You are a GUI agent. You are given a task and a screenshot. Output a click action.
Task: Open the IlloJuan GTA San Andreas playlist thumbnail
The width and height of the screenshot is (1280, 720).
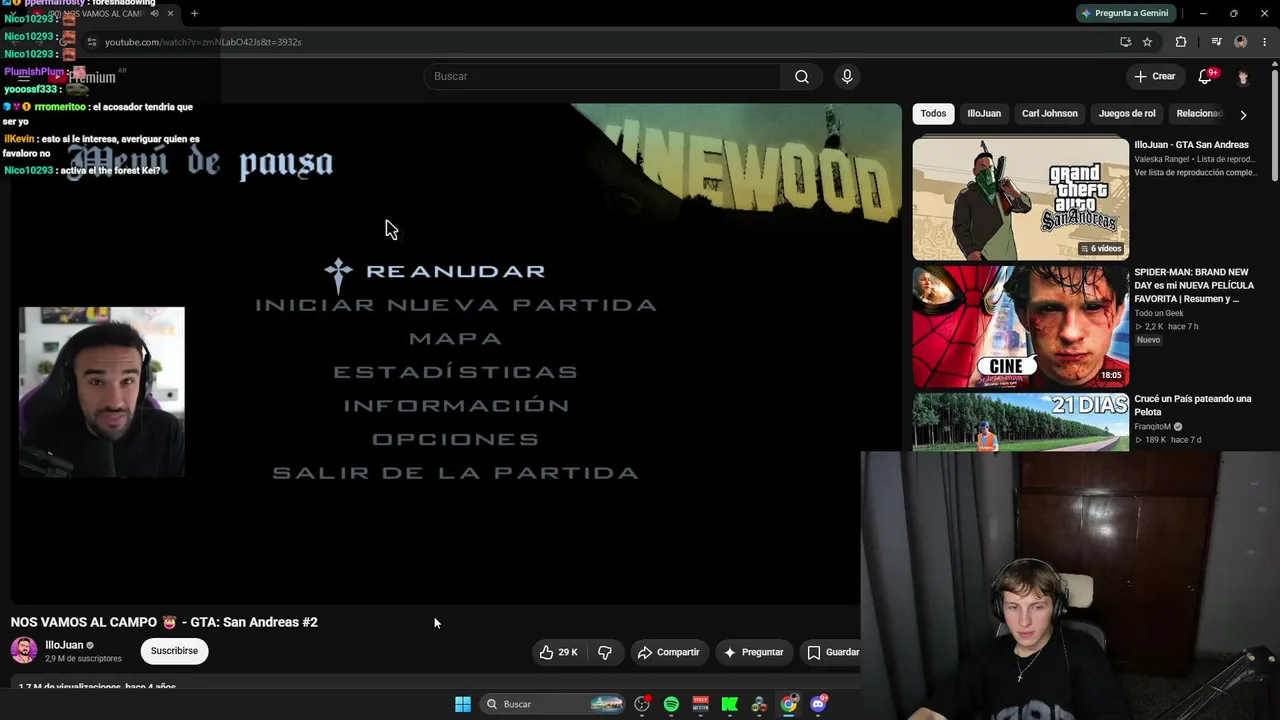click(1020, 199)
